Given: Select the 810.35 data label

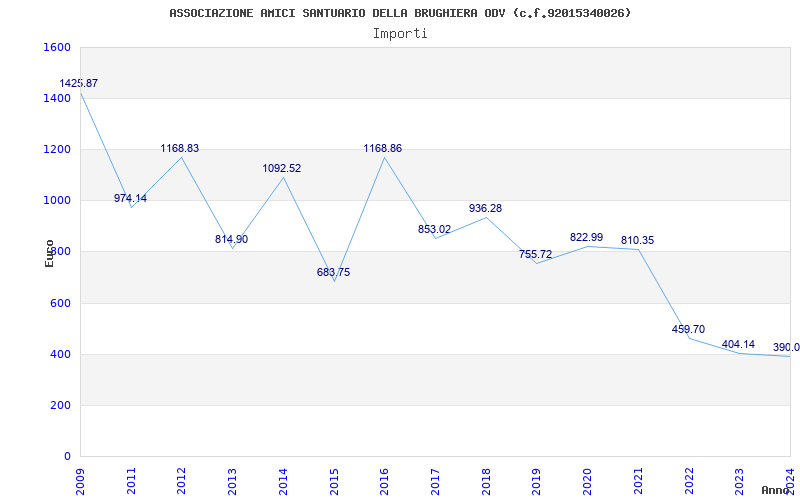Looking at the screenshot, I should click(x=637, y=240).
